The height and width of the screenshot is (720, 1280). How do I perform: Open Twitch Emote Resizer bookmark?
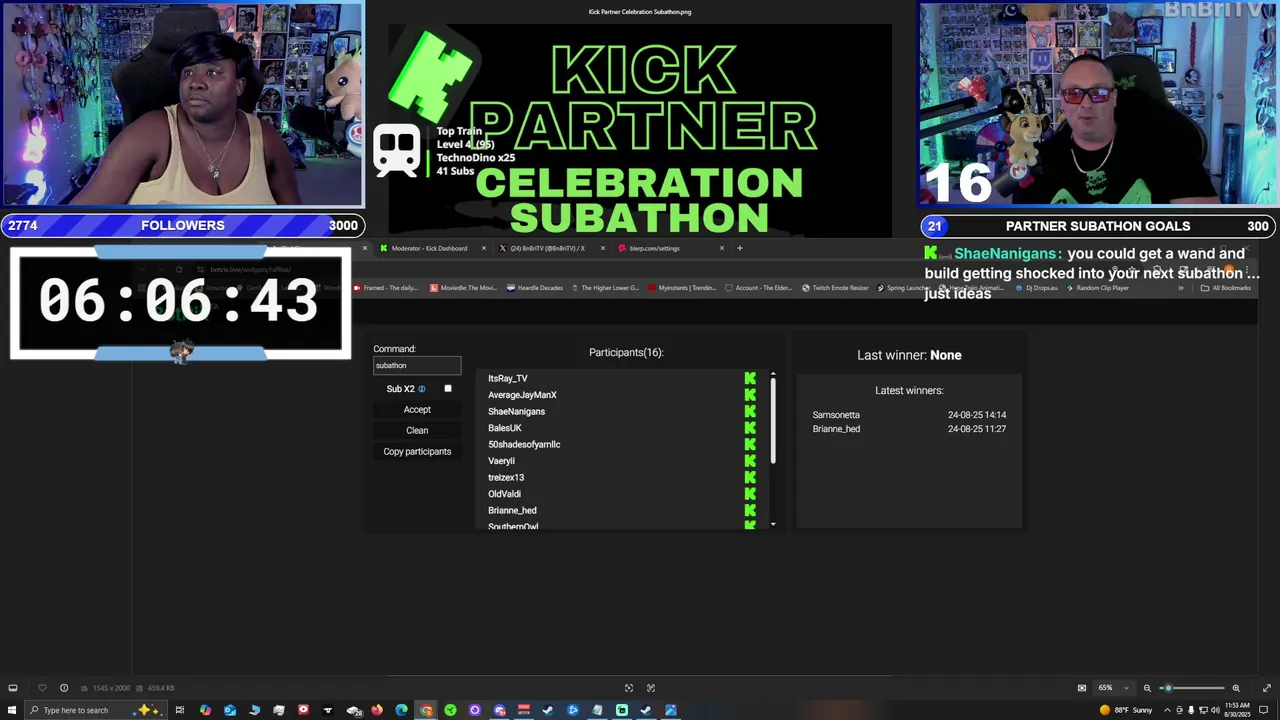(835, 288)
